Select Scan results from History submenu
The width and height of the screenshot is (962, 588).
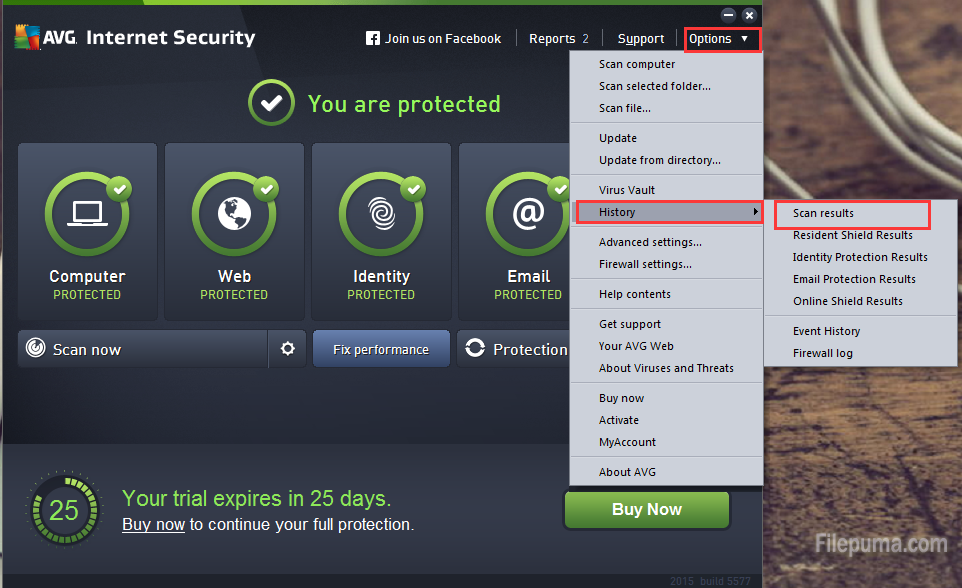pos(823,213)
